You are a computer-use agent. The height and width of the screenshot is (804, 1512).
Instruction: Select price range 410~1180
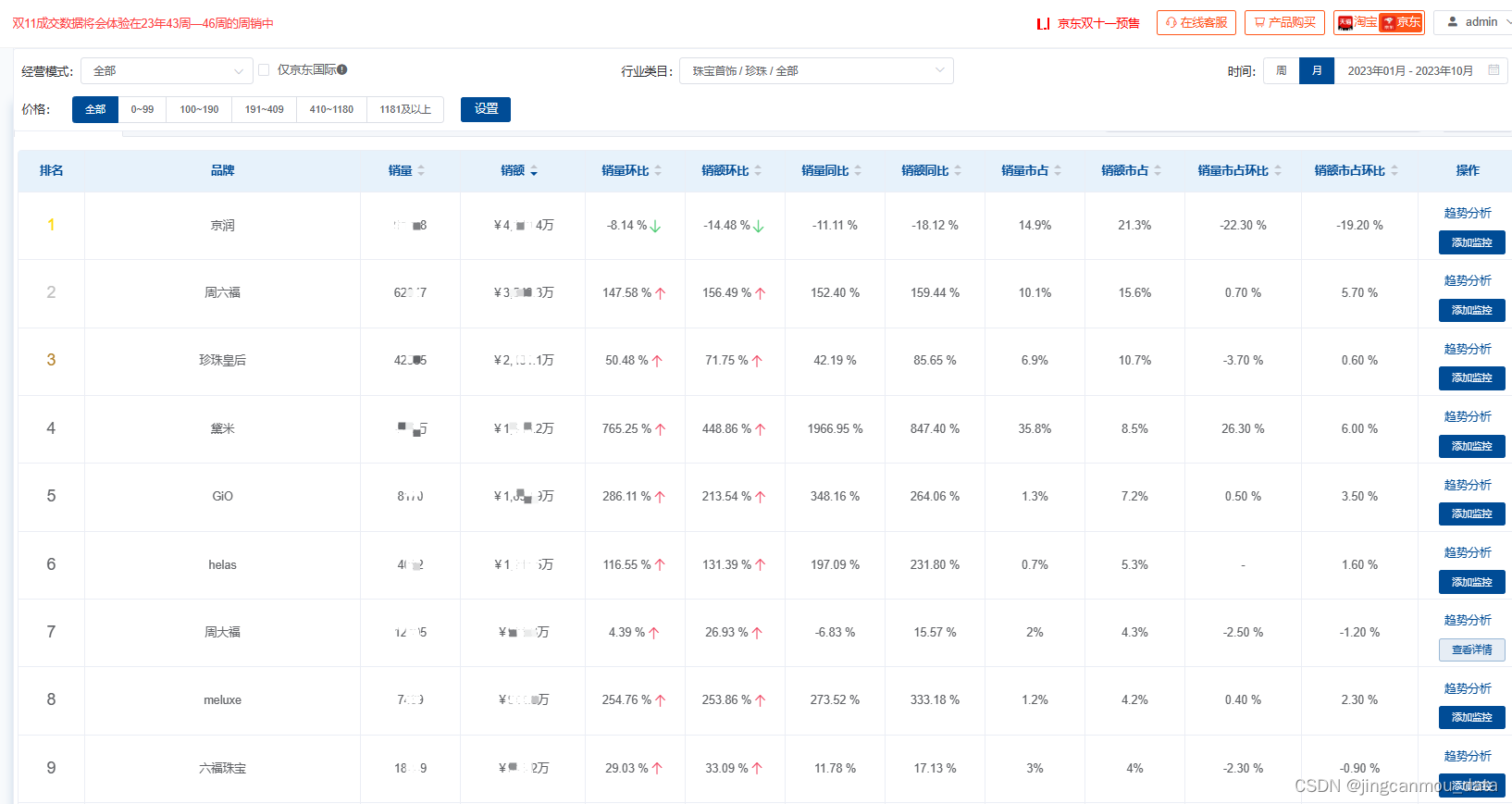click(x=331, y=109)
